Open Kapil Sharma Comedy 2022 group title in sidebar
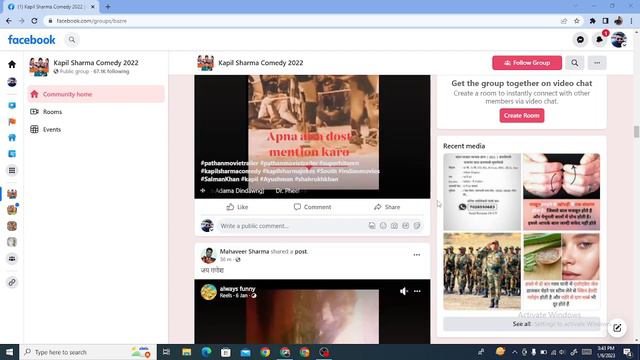The image size is (640, 360). point(96,62)
